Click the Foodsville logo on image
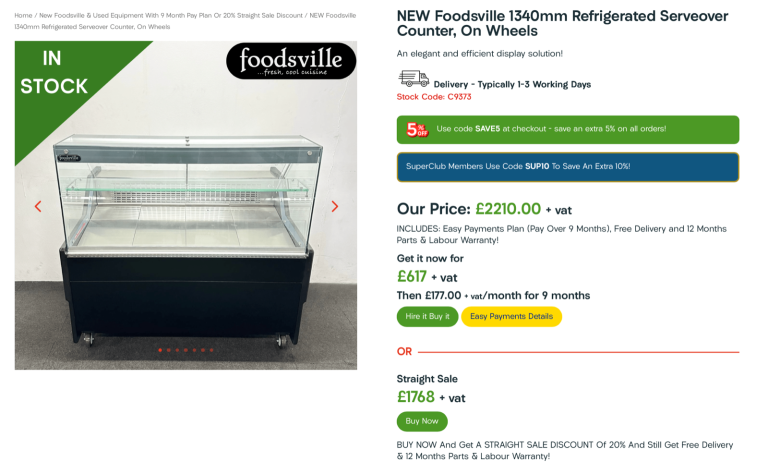Viewport: 768px width, 474px height. 290,62
